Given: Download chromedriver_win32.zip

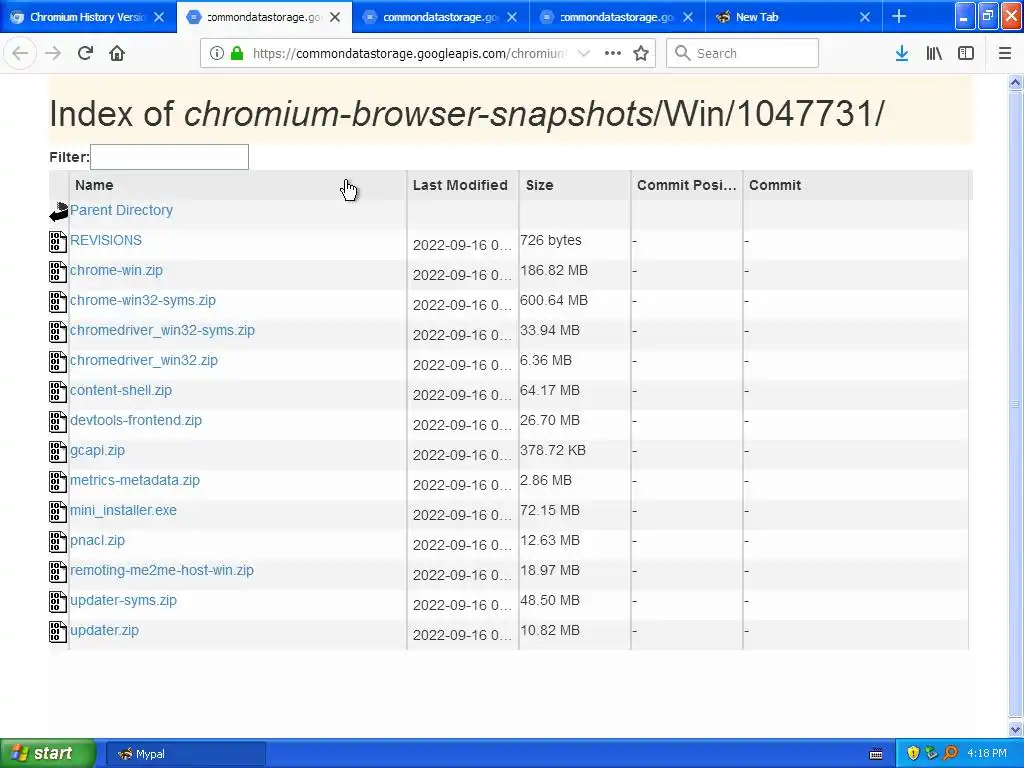Looking at the screenshot, I should 144,360.
